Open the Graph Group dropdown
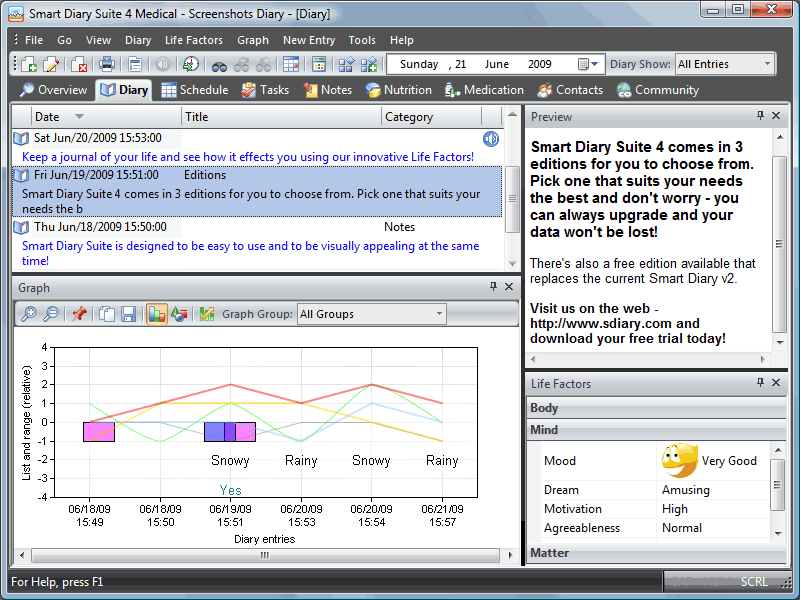Viewport: 800px width, 600px height. (x=439, y=314)
